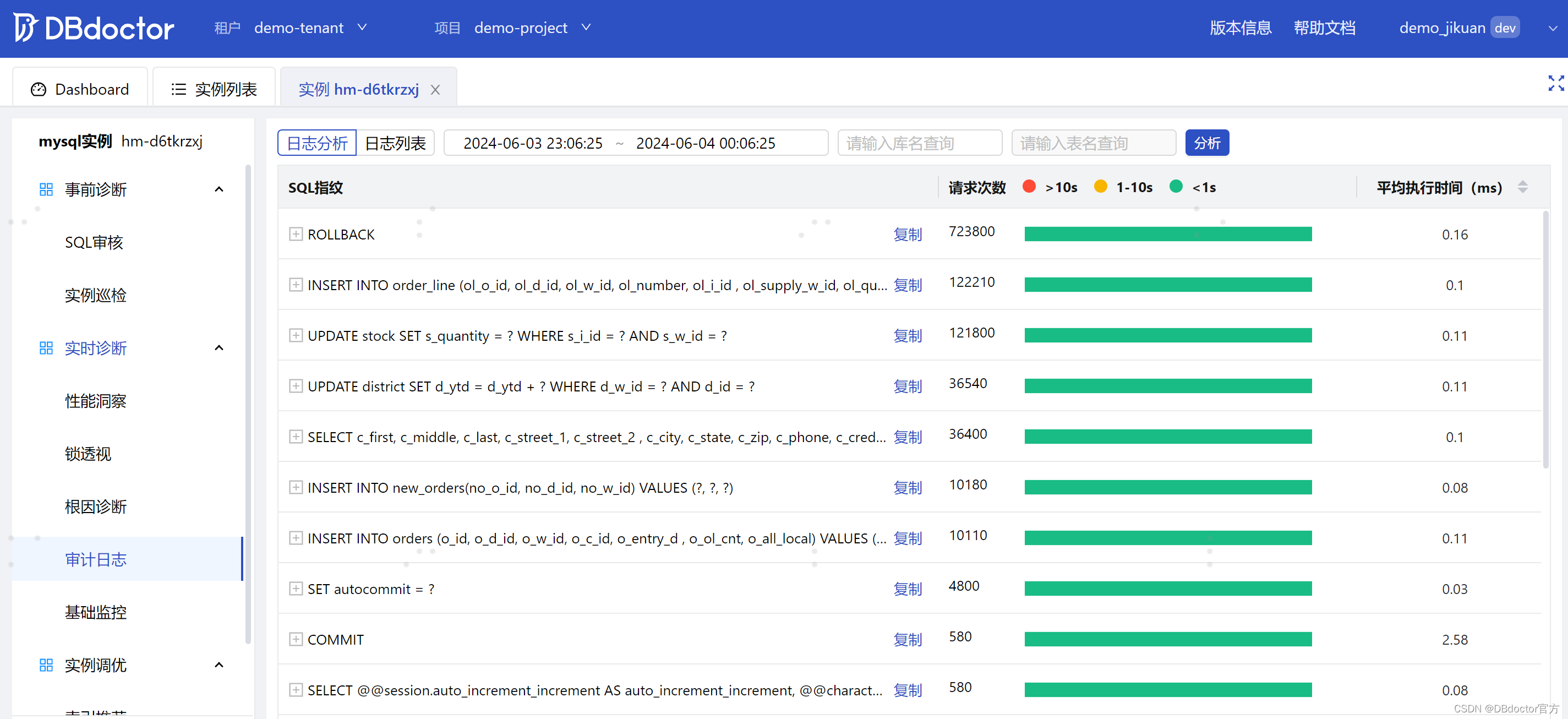Screen dimensions: 1568x719
Task: Click the fullscreen expand icon
Action: pyautogui.click(x=1555, y=84)
